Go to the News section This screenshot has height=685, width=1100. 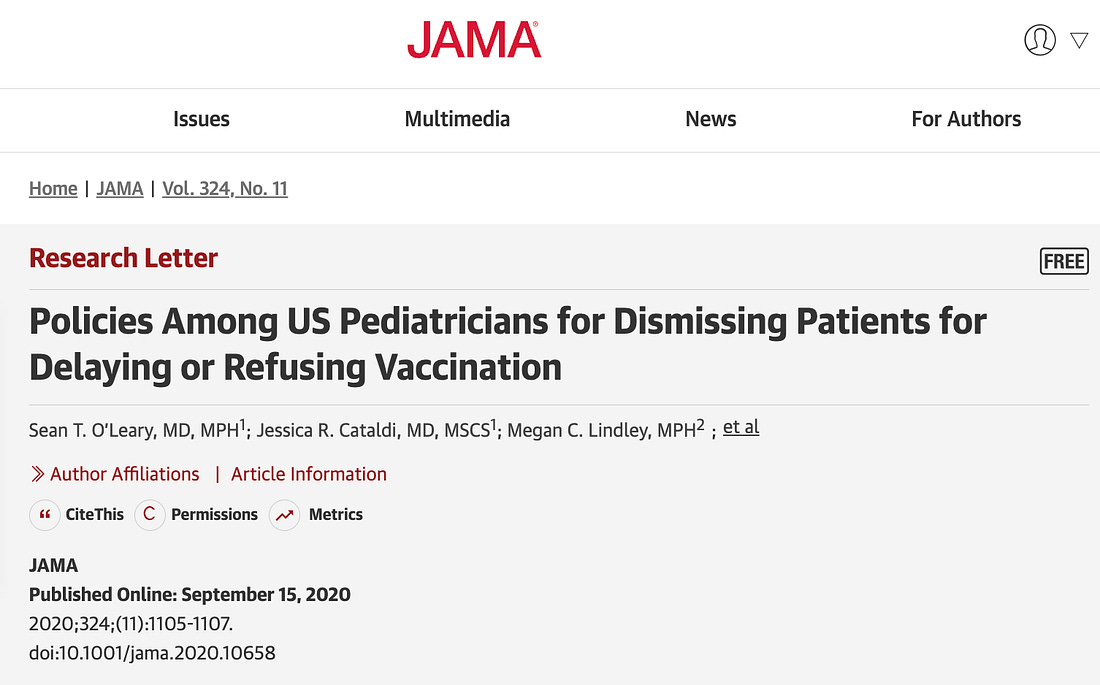pos(711,119)
